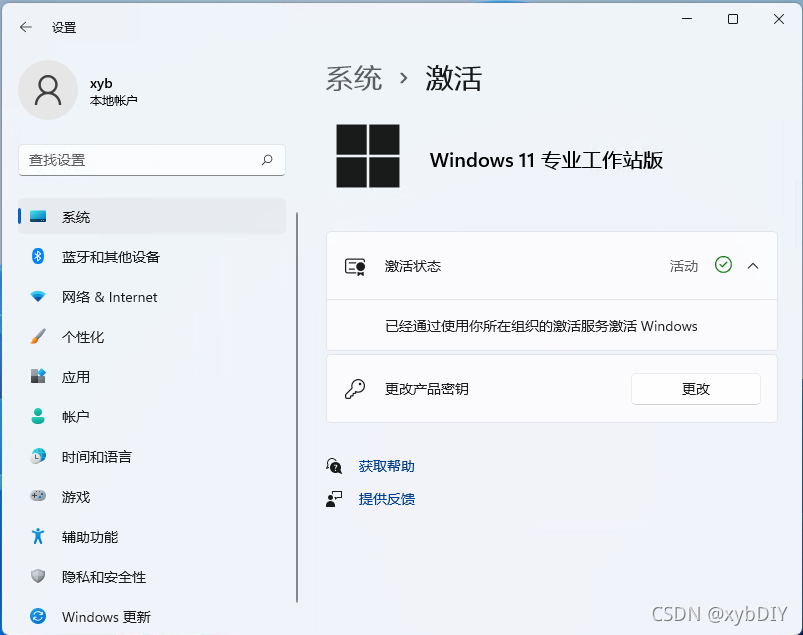Click the System monitor icon in sidebar

38,217
